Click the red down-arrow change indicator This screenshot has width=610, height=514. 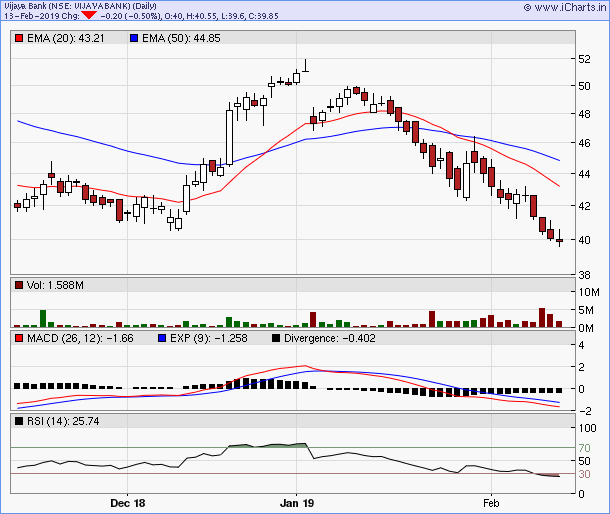[x=89, y=16]
